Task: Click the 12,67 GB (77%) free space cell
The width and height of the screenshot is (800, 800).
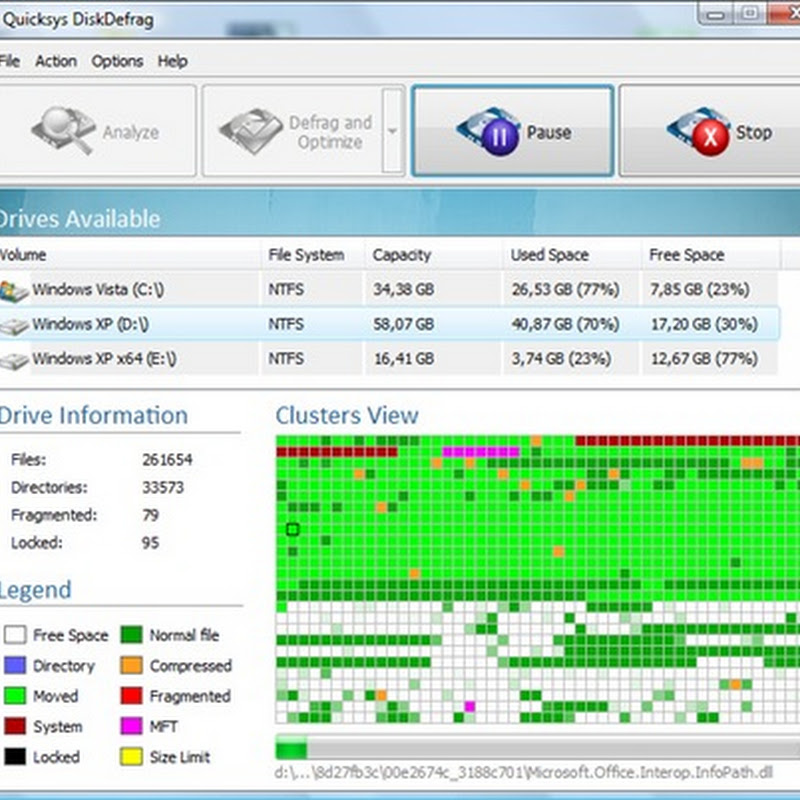Action: tap(704, 359)
